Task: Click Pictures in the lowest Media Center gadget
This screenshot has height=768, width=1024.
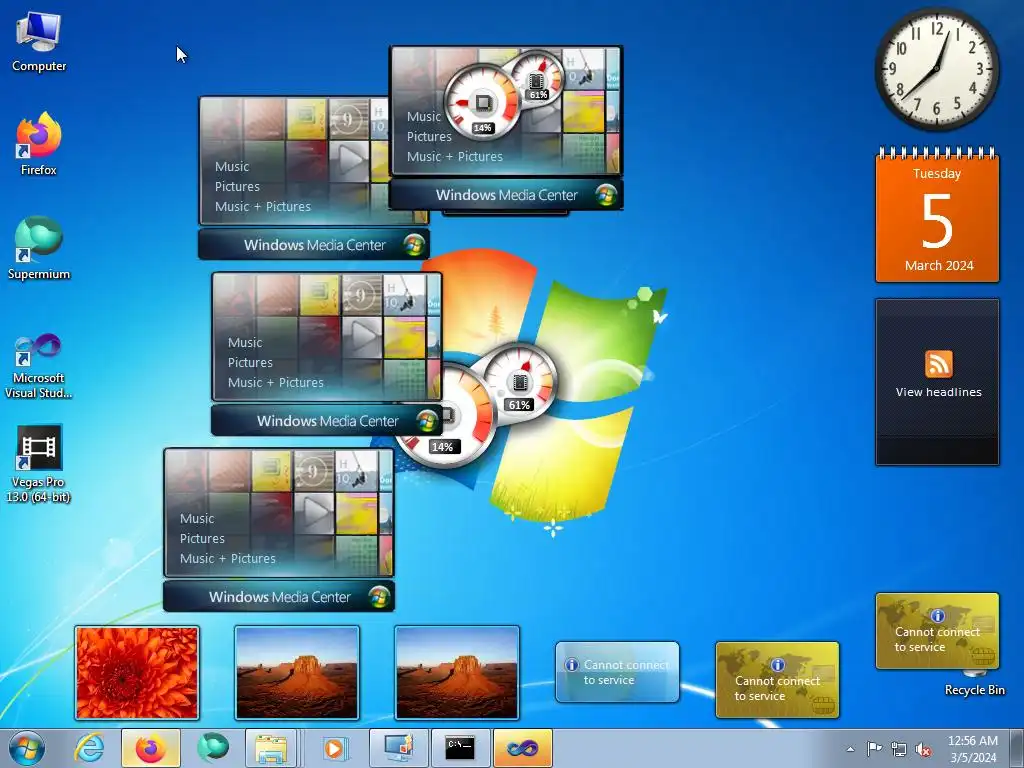Action: pyautogui.click(x=202, y=539)
